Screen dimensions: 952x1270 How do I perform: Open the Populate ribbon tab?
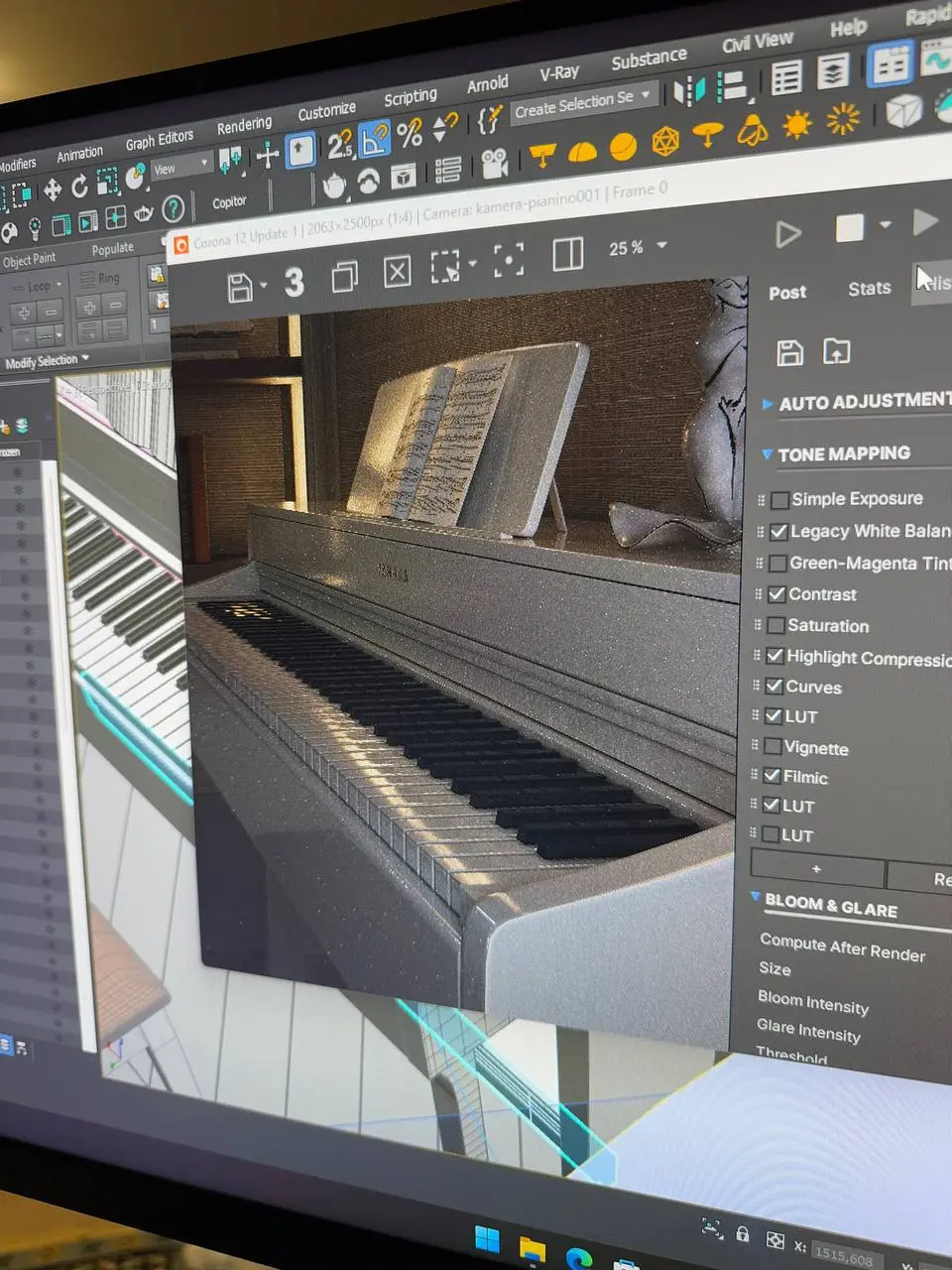pos(113,249)
